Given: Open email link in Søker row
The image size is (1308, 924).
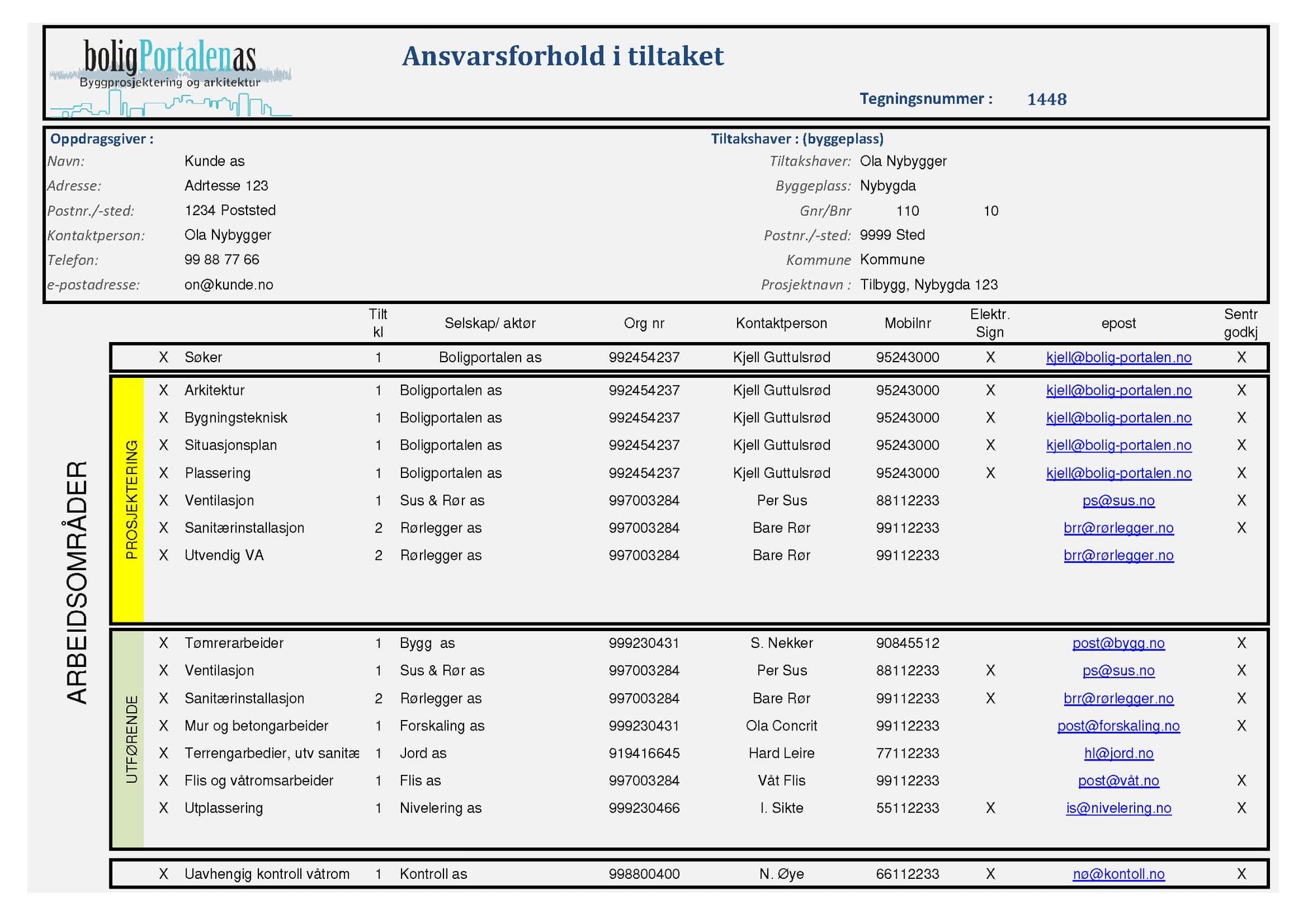Looking at the screenshot, I should click(1118, 358).
